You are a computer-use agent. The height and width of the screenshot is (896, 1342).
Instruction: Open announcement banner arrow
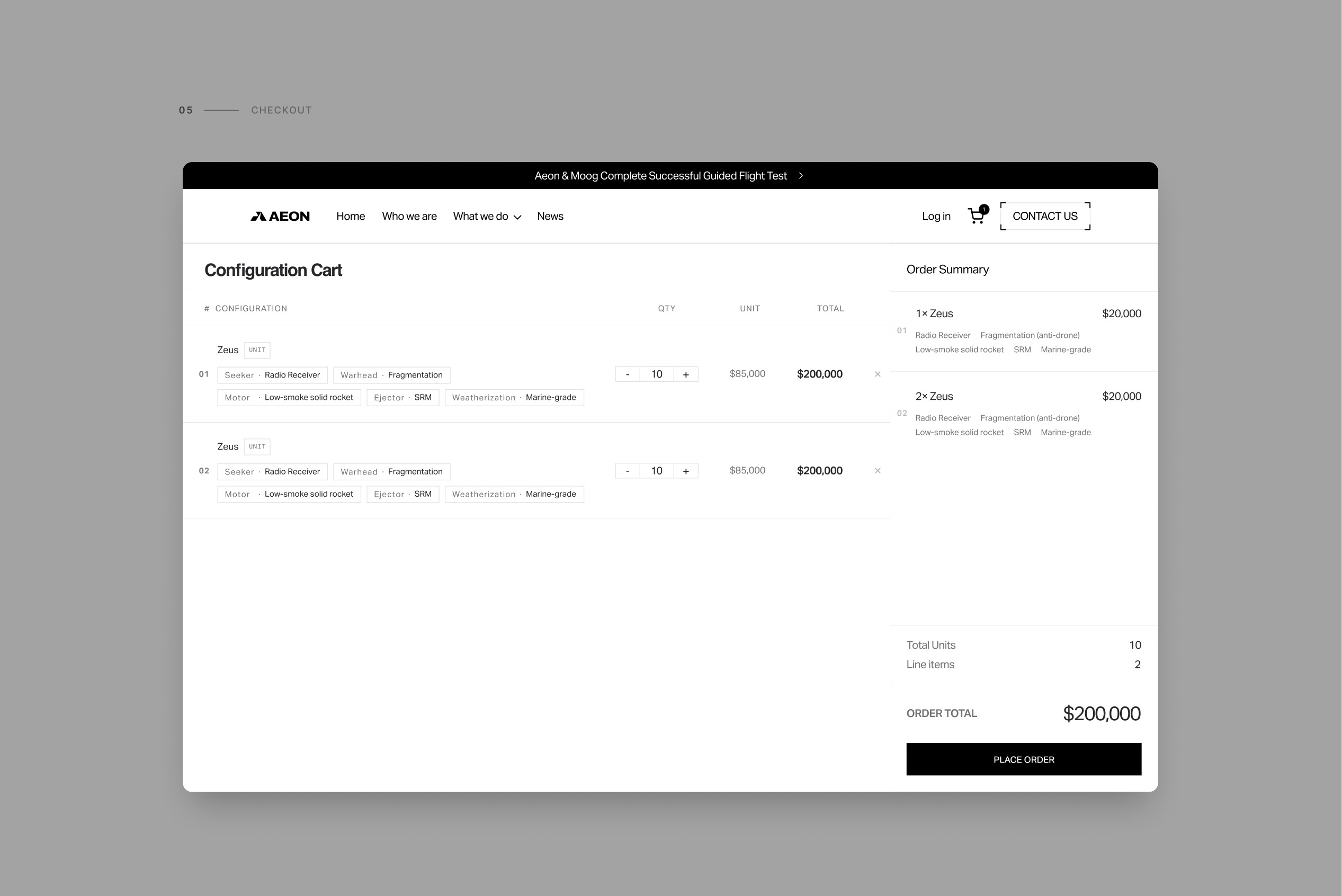(x=801, y=176)
